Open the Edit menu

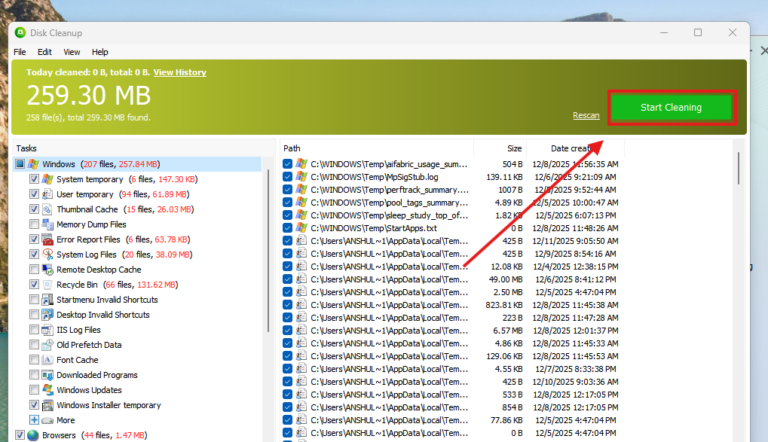click(45, 52)
